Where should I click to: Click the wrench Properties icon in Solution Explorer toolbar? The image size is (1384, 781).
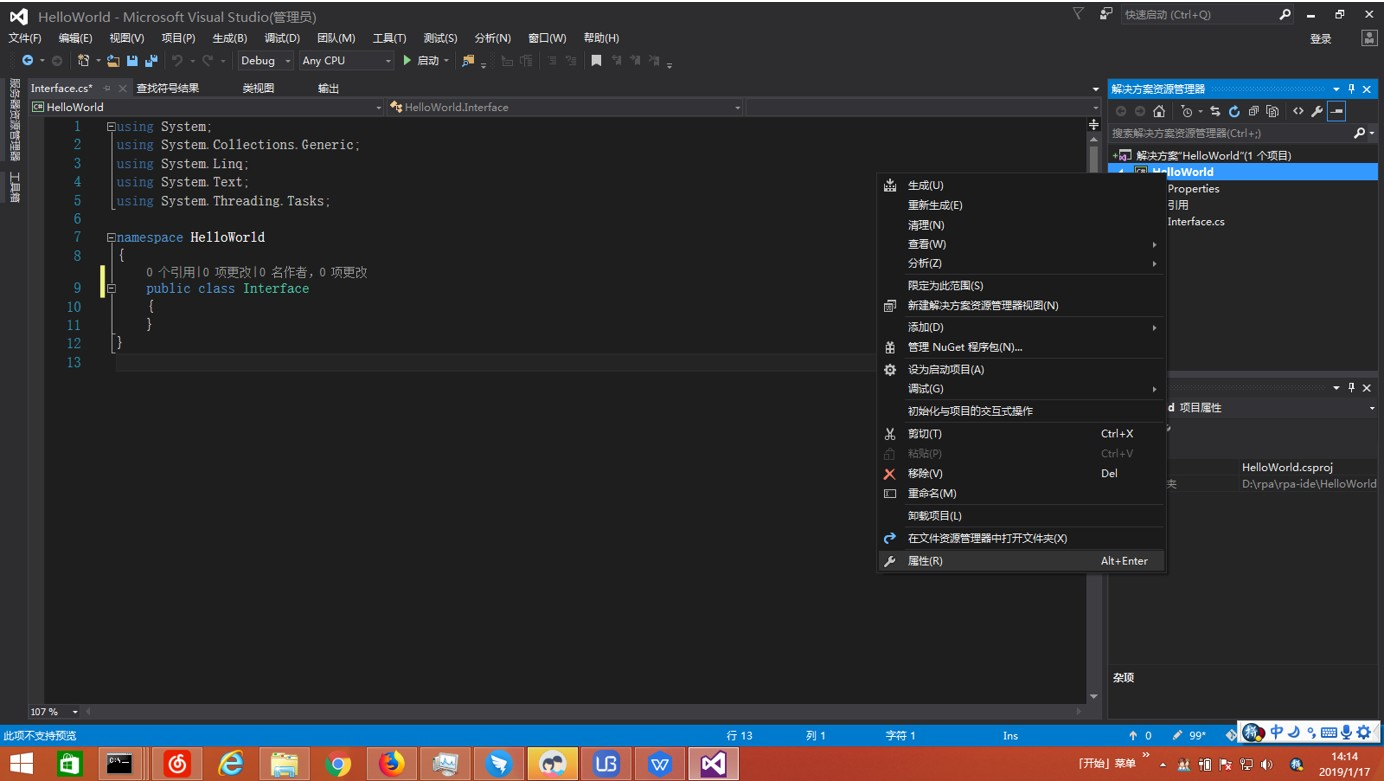pos(1317,111)
